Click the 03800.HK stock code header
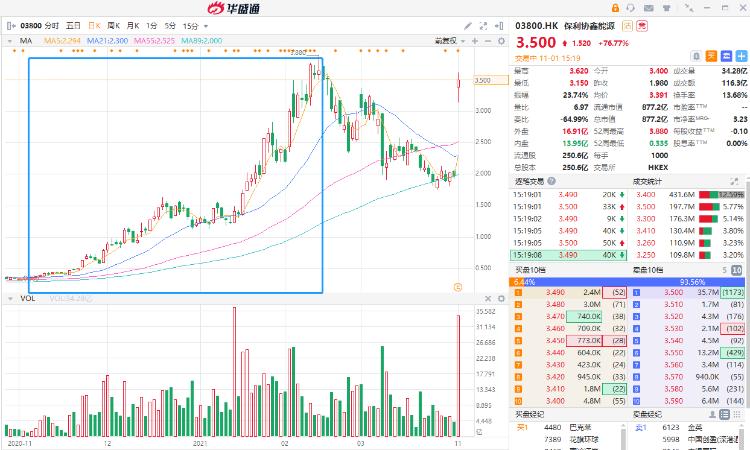The width and height of the screenshot is (750, 450). 537,26
